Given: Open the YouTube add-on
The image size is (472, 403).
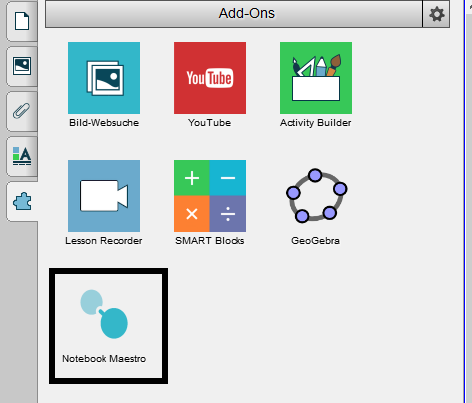Looking at the screenshot, I should (210, 78).
